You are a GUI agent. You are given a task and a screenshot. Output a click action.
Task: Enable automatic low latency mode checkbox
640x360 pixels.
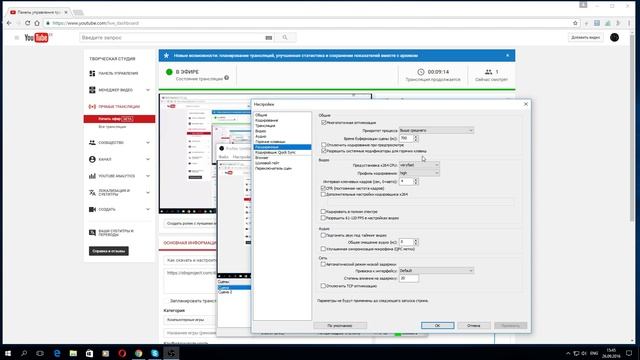(323, 264)
